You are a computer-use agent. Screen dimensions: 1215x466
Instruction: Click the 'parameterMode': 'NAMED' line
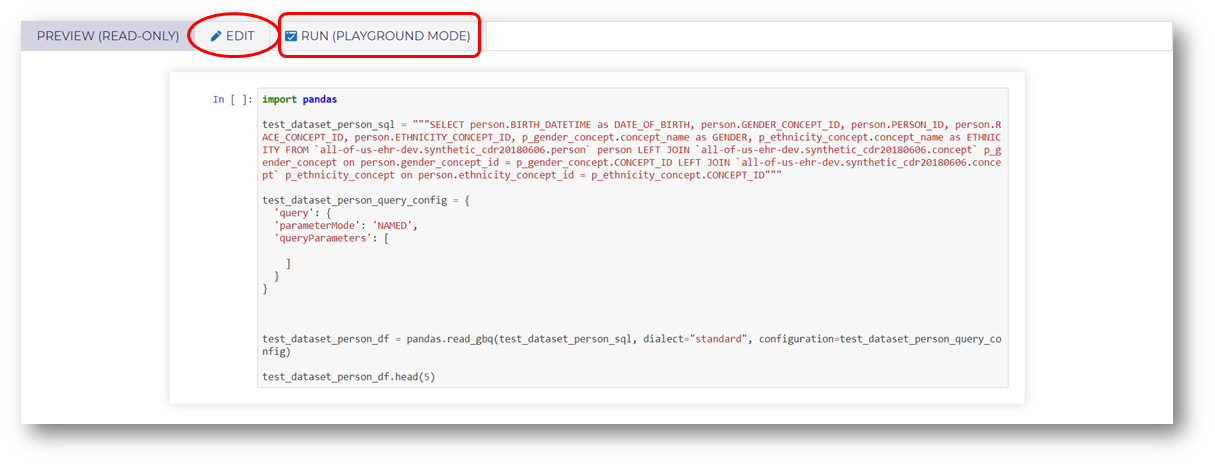(345, 225)
